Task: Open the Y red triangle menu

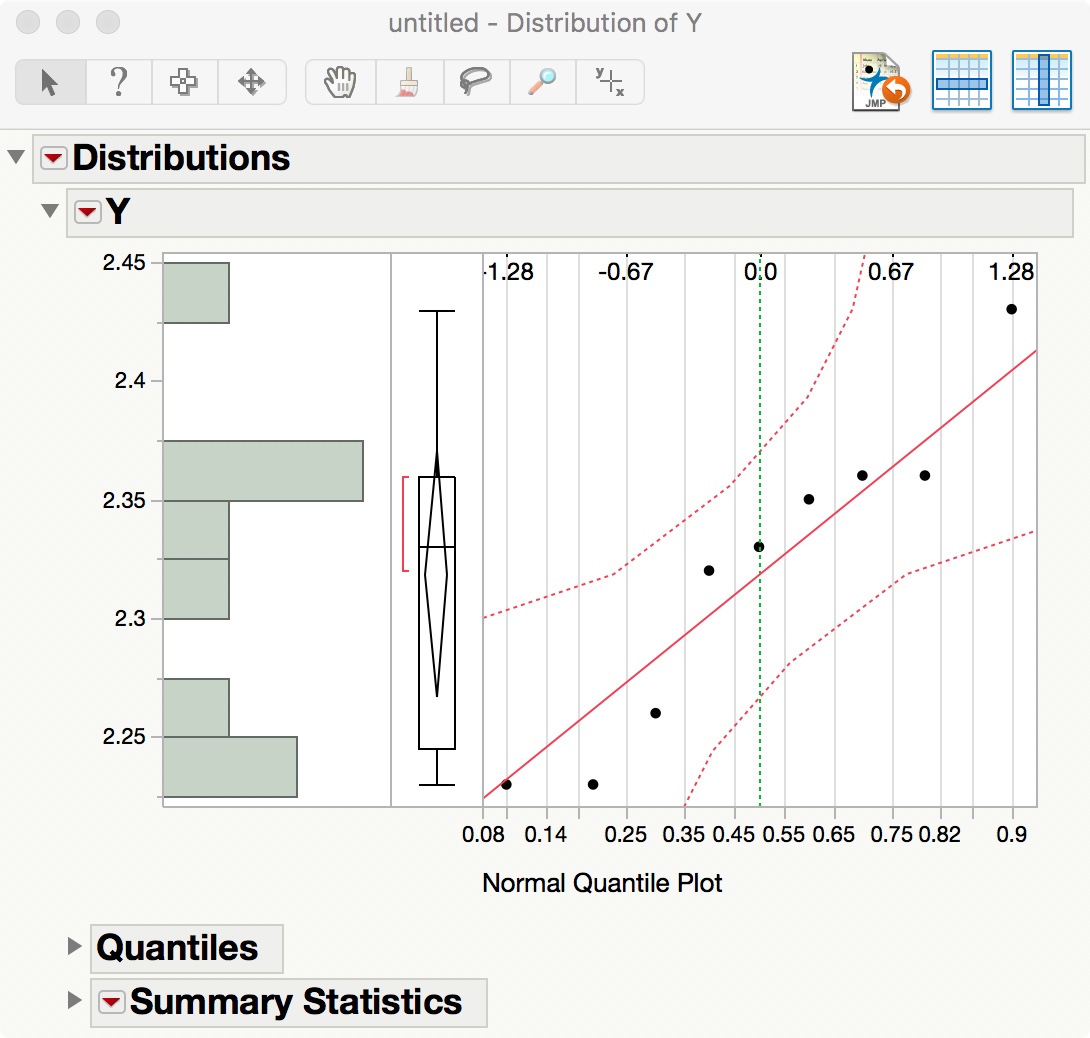Action: click(87, 212)
